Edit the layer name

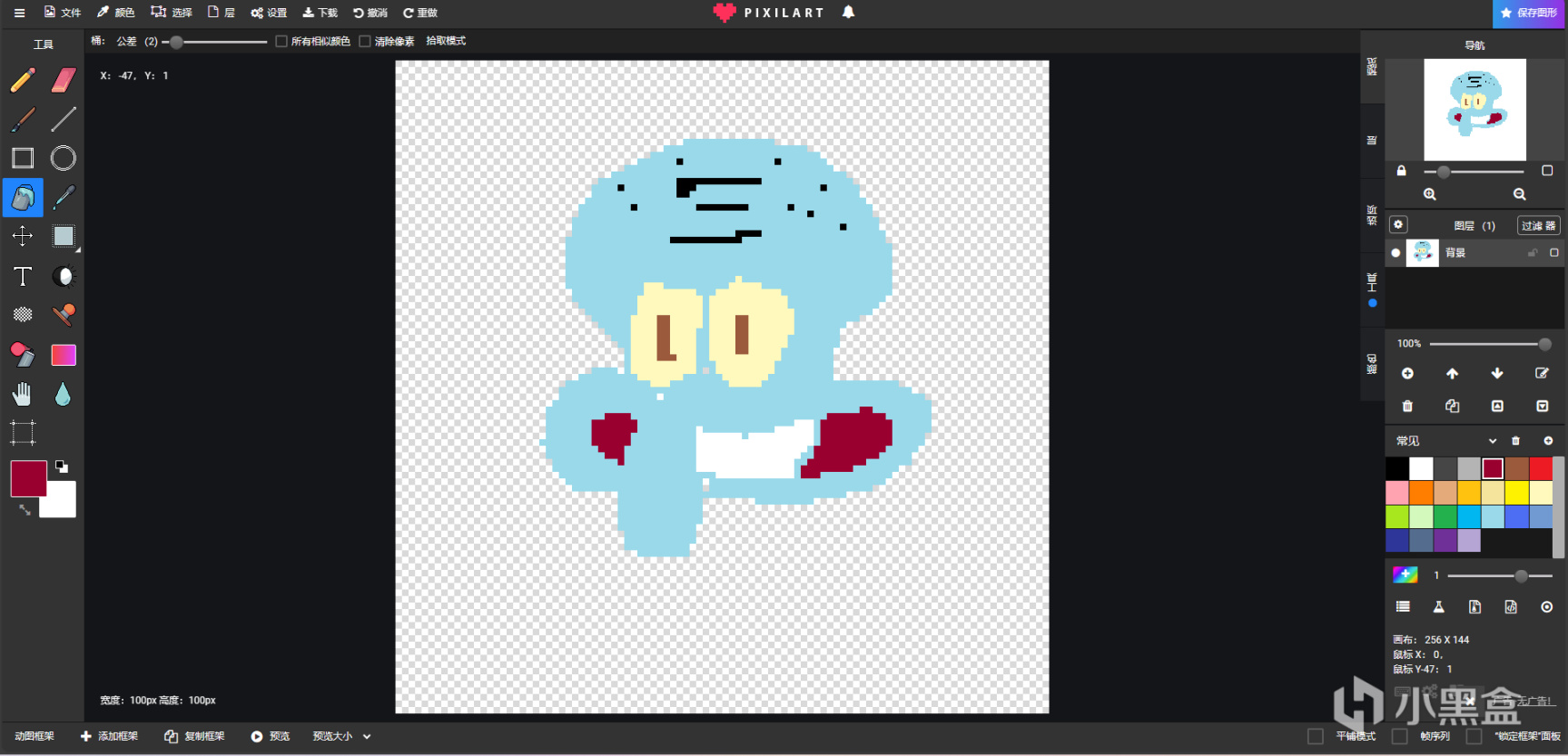(1542, 373)
